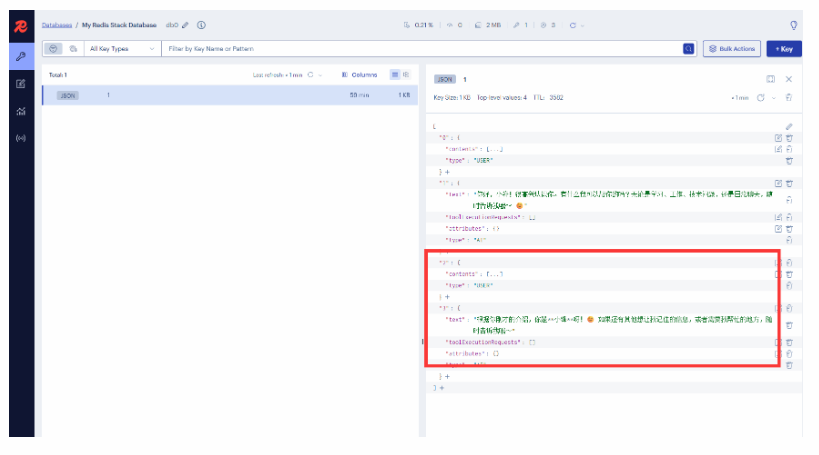Screen dimensions: 819x455
Task: Edit the "1" object in JSON tree
Action: point(778,183)
